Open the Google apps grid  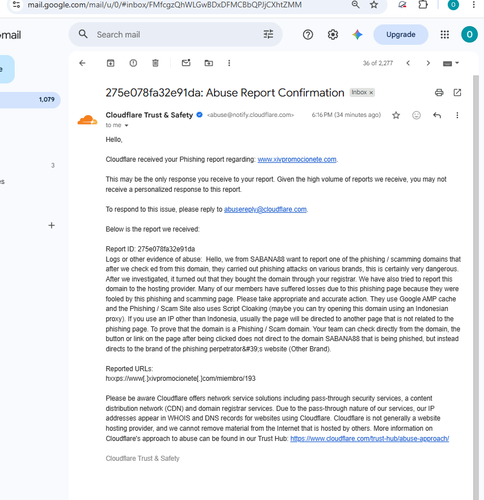445,34
